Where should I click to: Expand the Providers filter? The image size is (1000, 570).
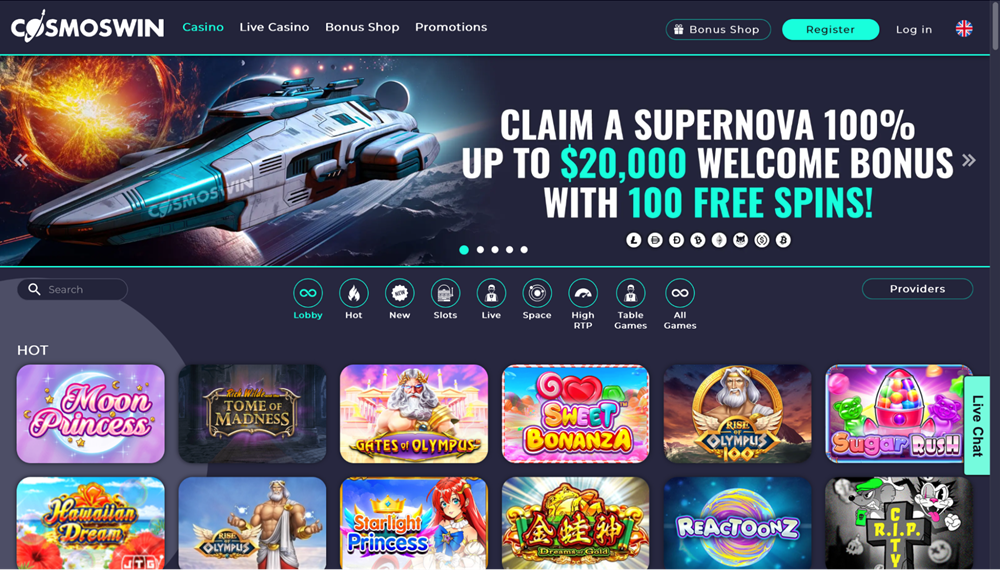click(917, 289)
